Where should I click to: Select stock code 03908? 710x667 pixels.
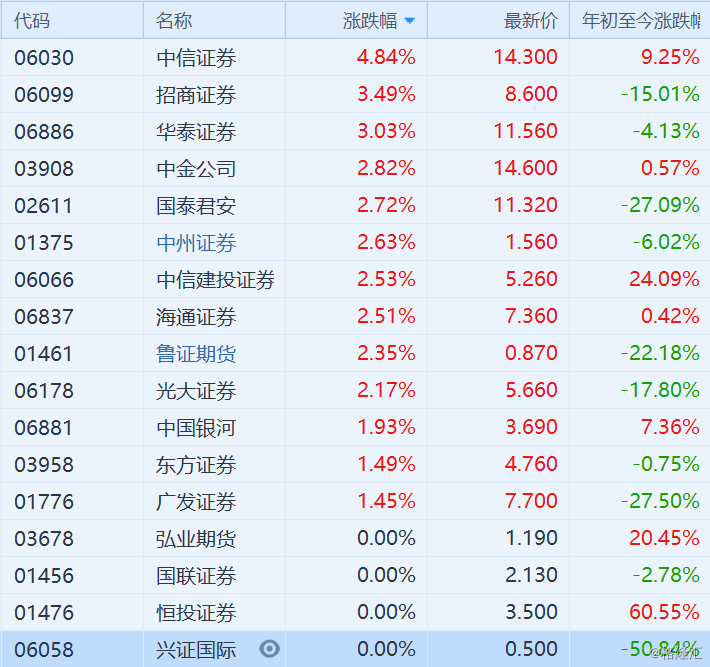(44, 169)
